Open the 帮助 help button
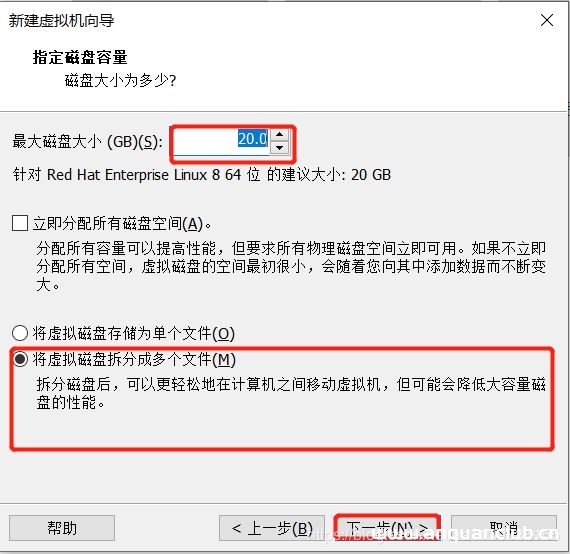Image resolution: width=570 pixels, height=554 pixels. (x=62, y=527)
